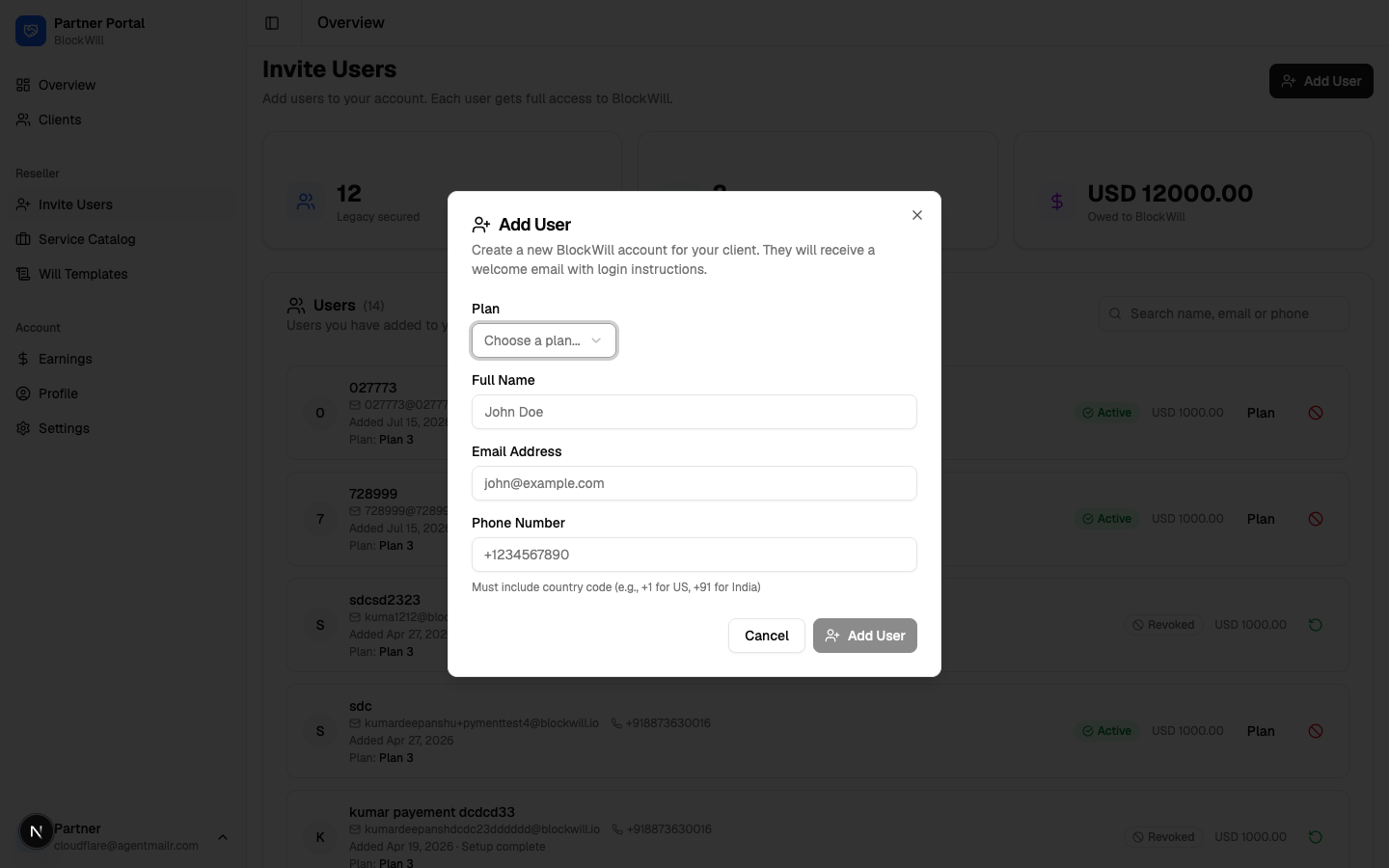Click the Legacy secured users icon
The height and width of the screenshot is (868, 1389).
(306, 202)
